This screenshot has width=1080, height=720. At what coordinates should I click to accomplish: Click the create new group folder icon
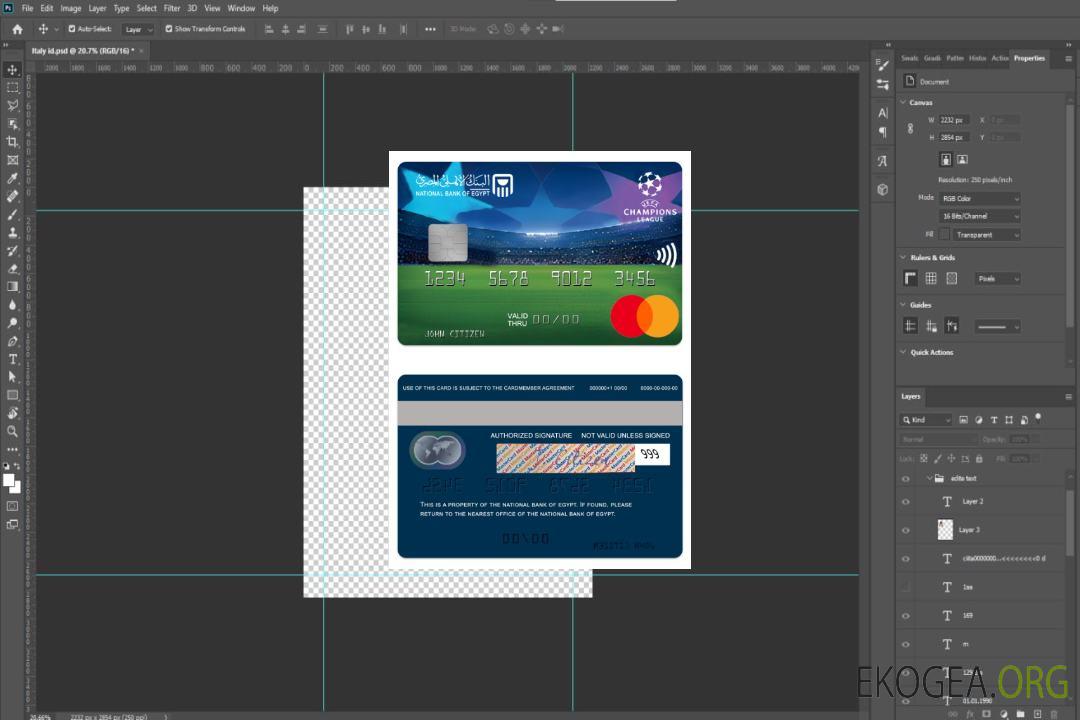click(1020, 714)
